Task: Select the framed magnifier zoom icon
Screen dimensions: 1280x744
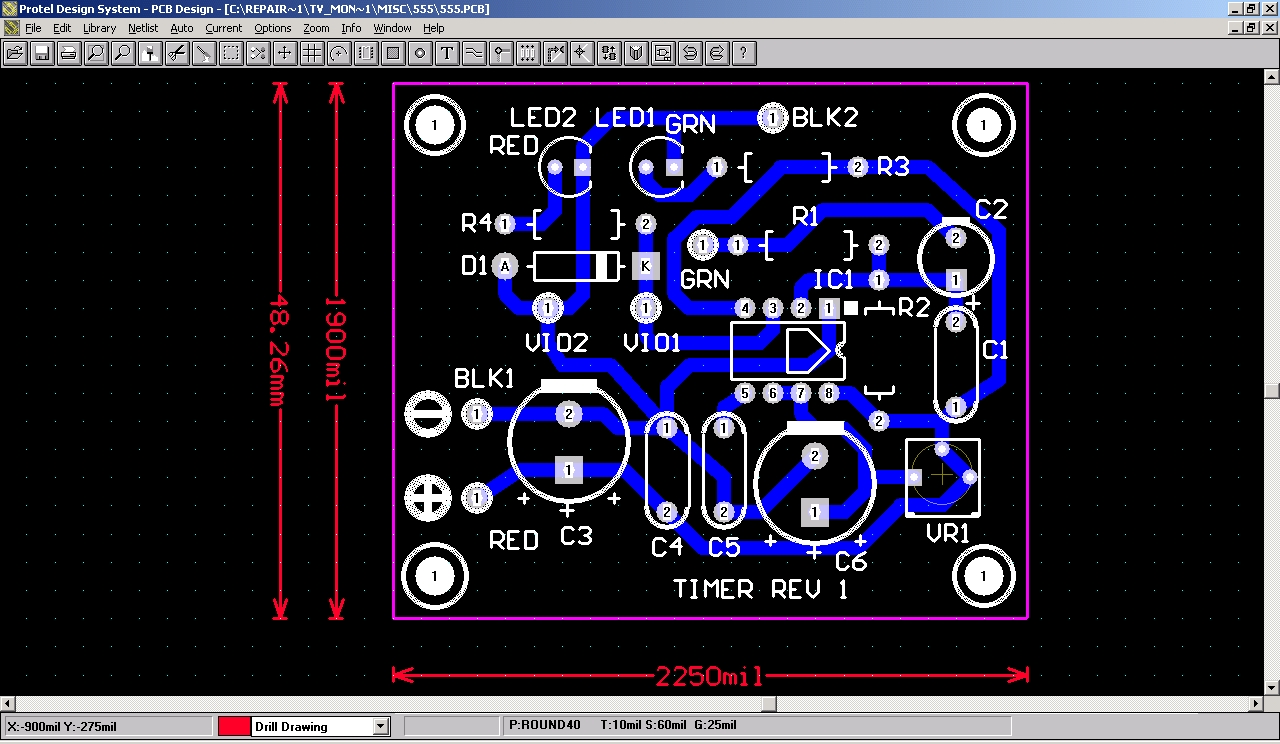Action: pos(95,53)
